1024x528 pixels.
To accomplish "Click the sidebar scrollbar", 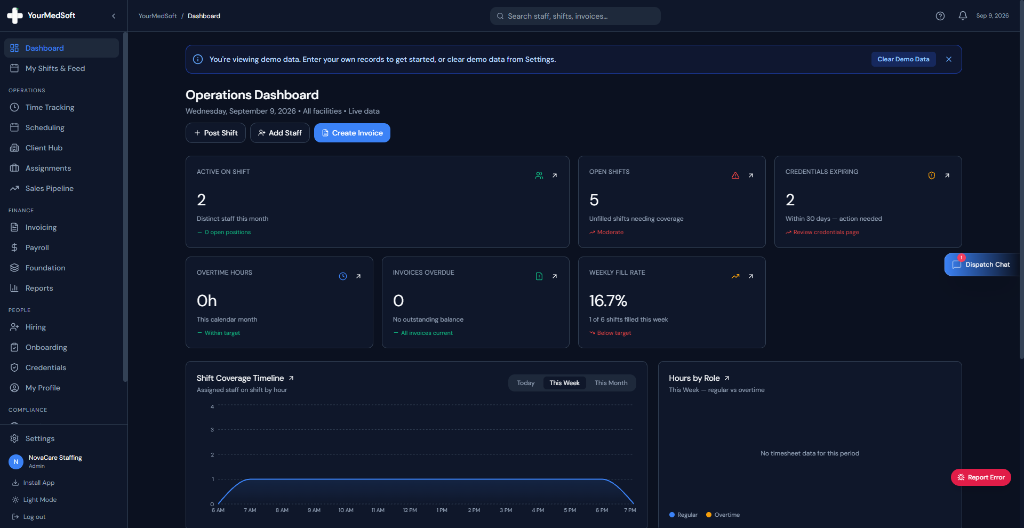I will pos(125,207).
